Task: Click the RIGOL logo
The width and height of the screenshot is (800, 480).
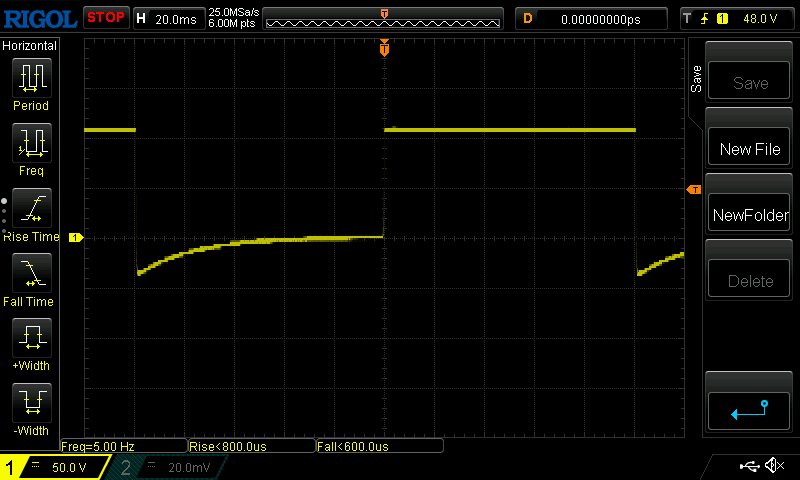Action: click(x=41, y=19)
